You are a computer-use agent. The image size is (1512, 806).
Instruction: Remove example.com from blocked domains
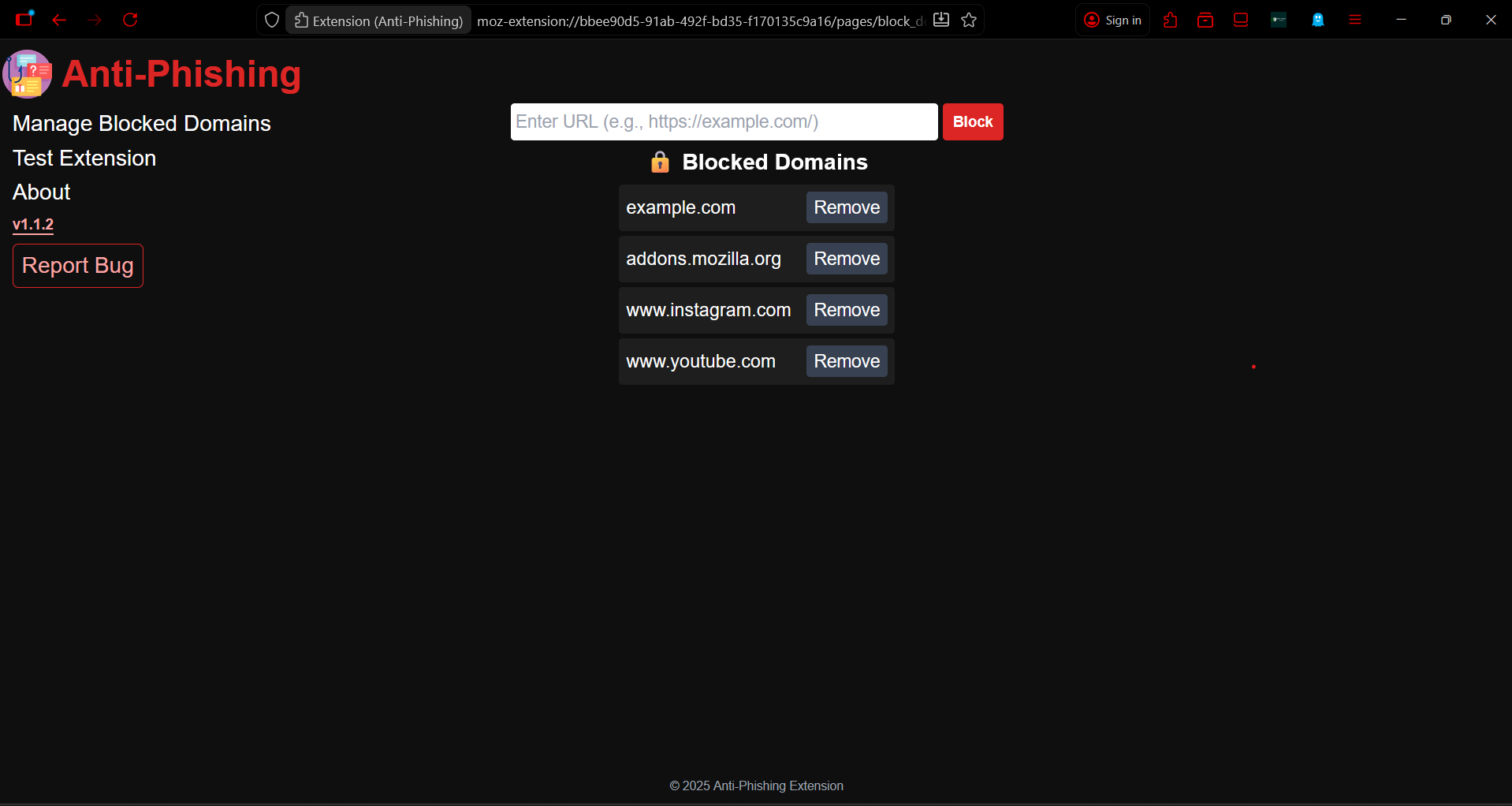[846, 208]
